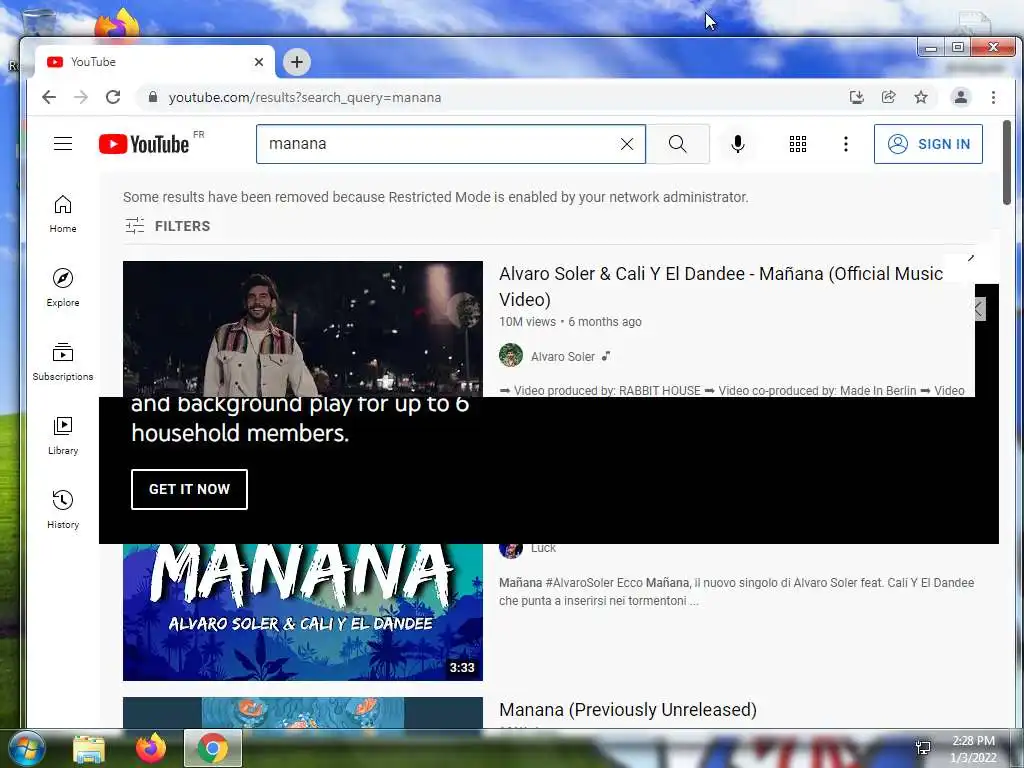Screen dimensions: 1024x768
Task: Open YouTube settings three-dot menu
Action: pyautogui.click(x=846, y=144)
